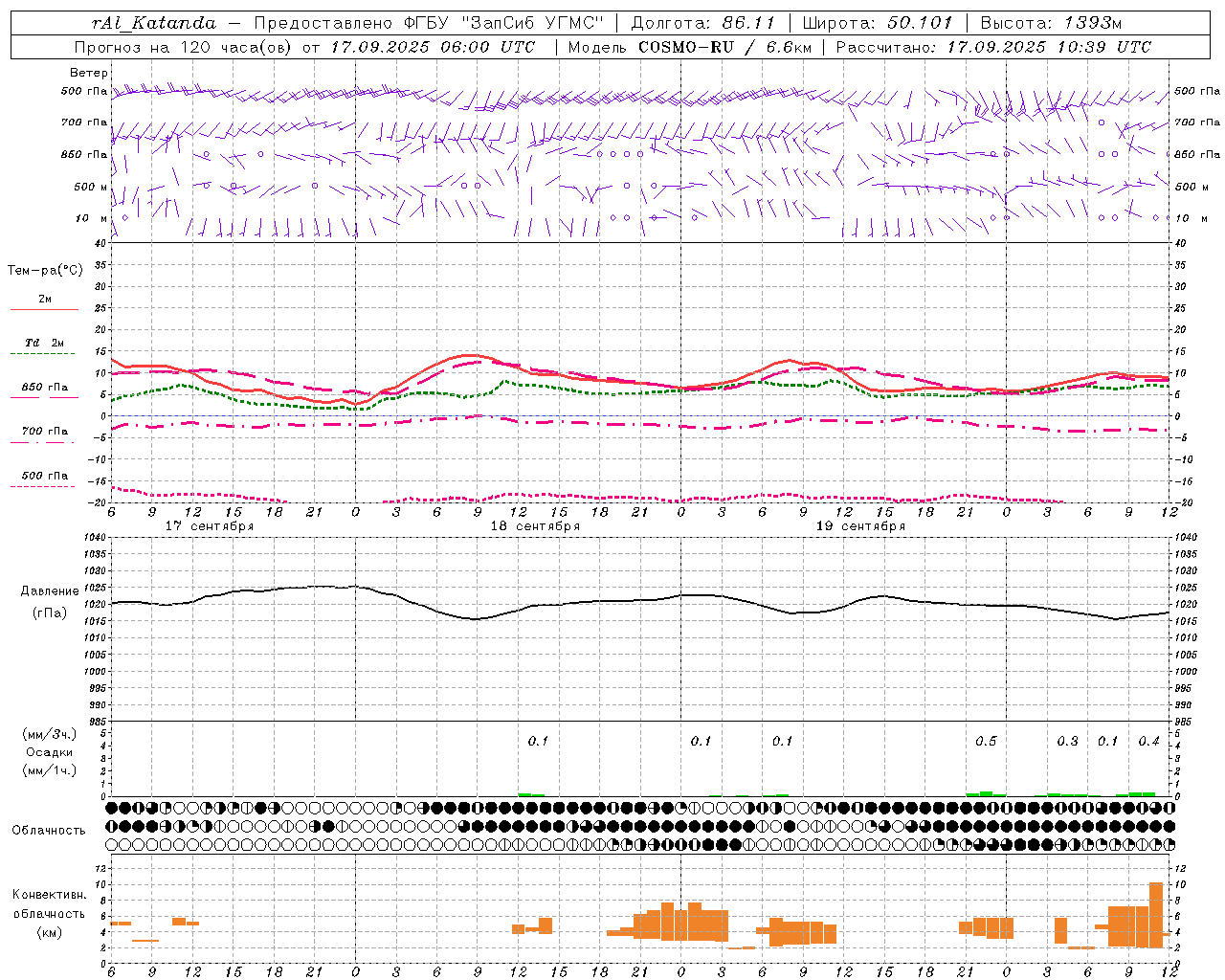Image resolution: width=1225 pixels, height=980 pixels.
Task: Select the Облачность cloud cover label
Action: [x=49, y=831]
